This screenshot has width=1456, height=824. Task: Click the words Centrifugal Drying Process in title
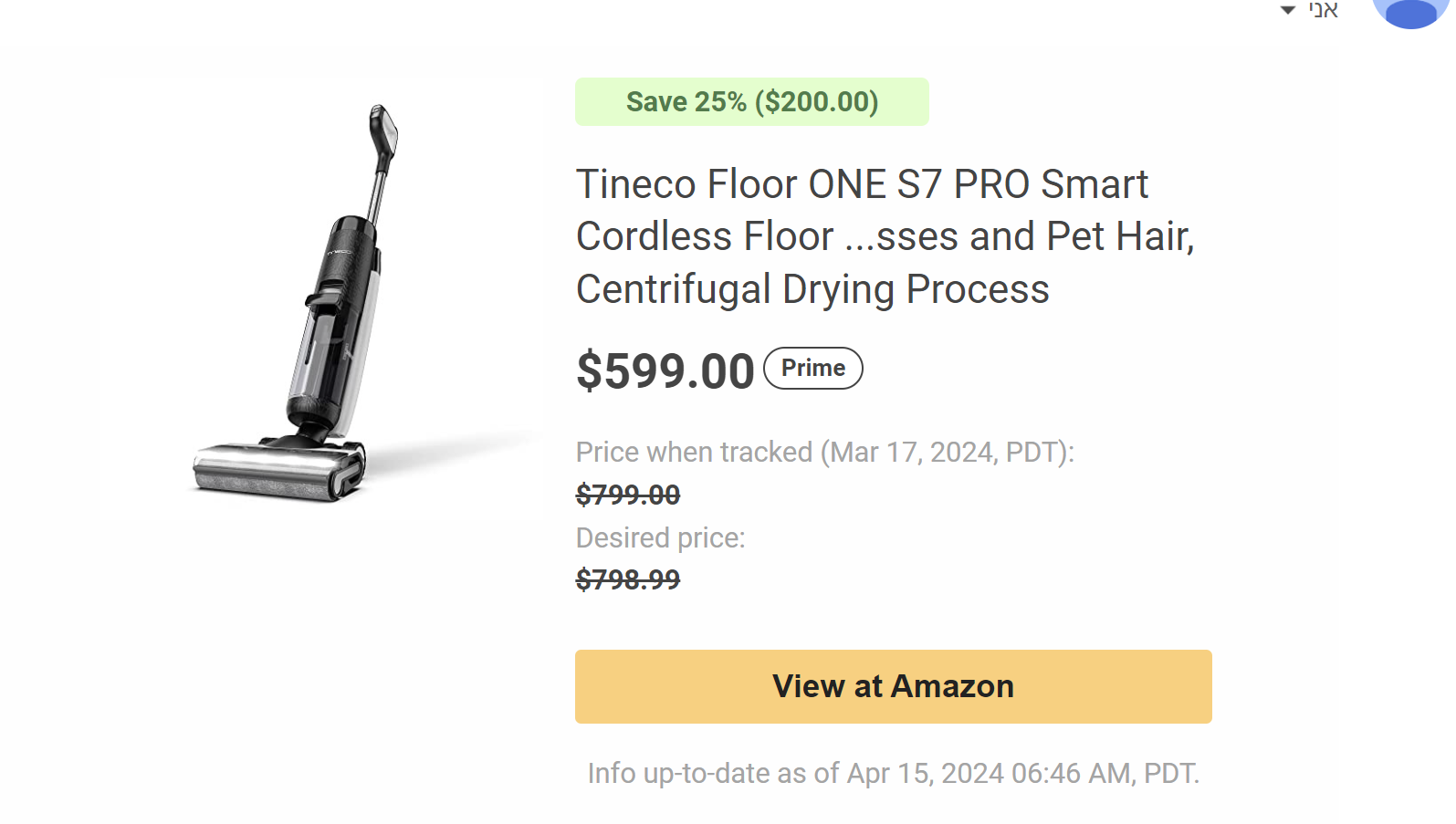(x=812, y=290)
